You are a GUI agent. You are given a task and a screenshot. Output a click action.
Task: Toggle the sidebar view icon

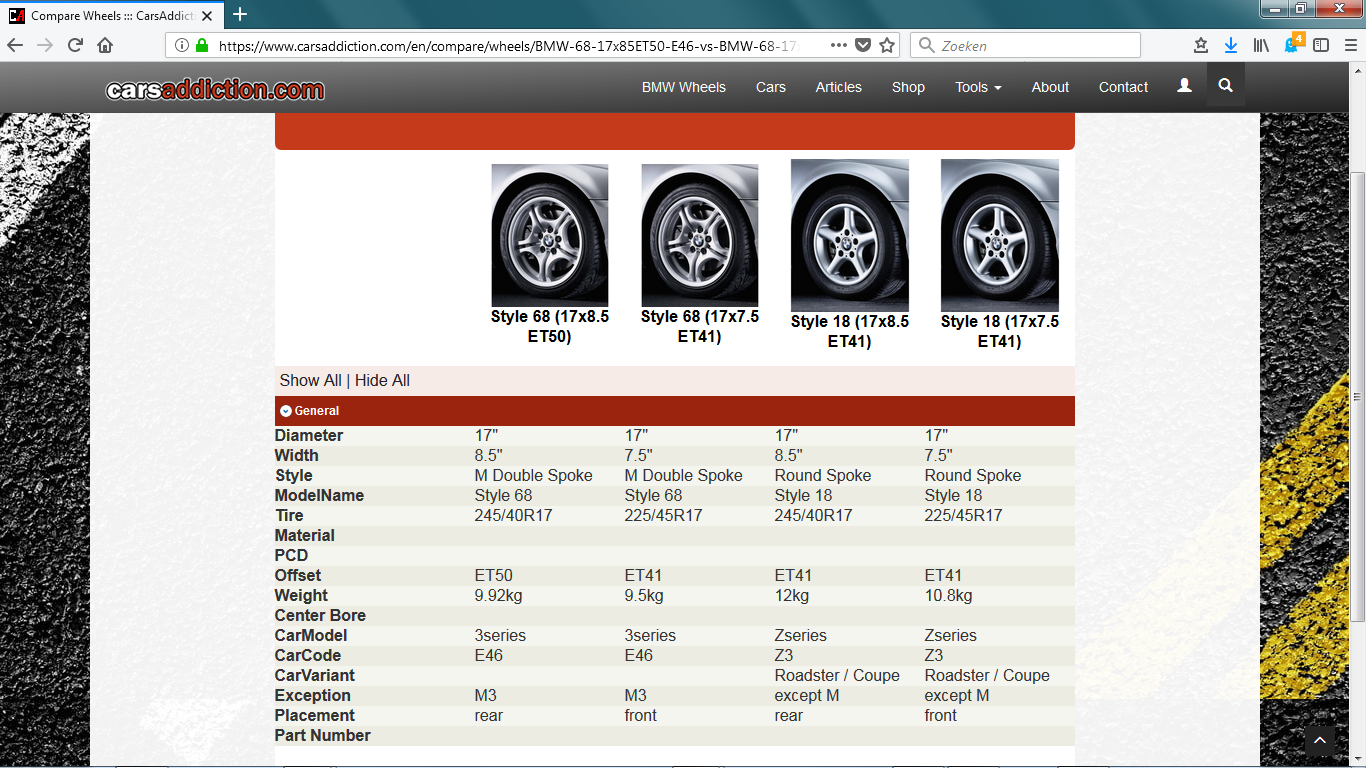(x=1321, y=45)
